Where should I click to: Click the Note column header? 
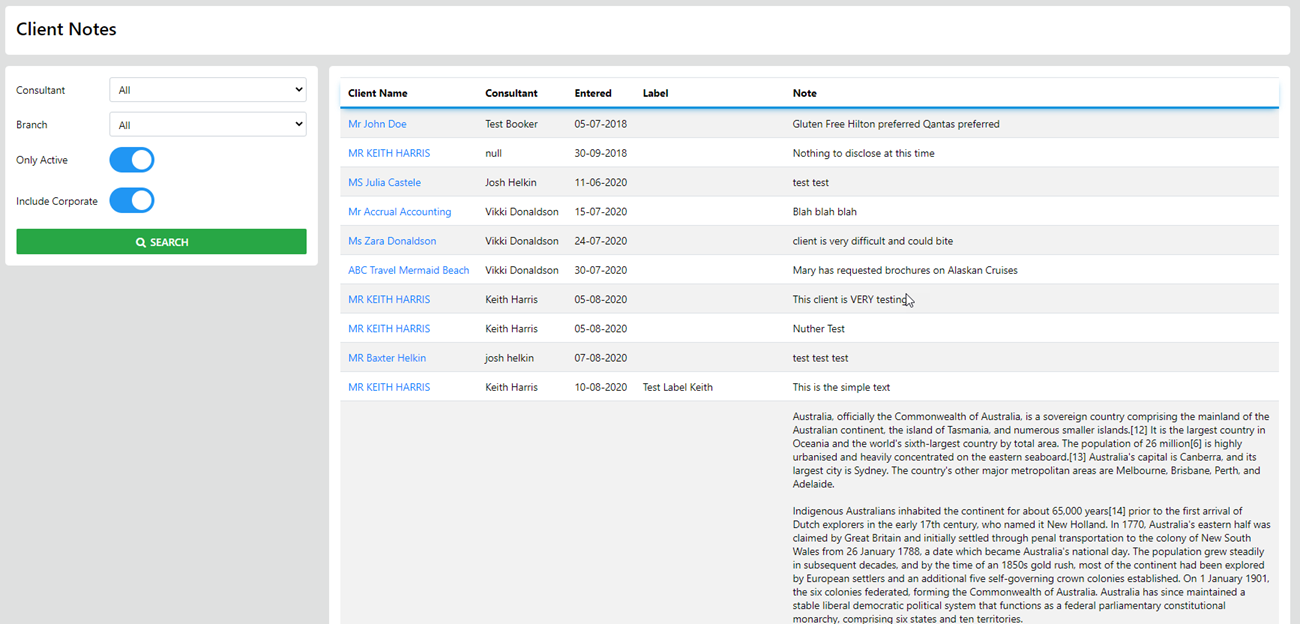point(804,93)
